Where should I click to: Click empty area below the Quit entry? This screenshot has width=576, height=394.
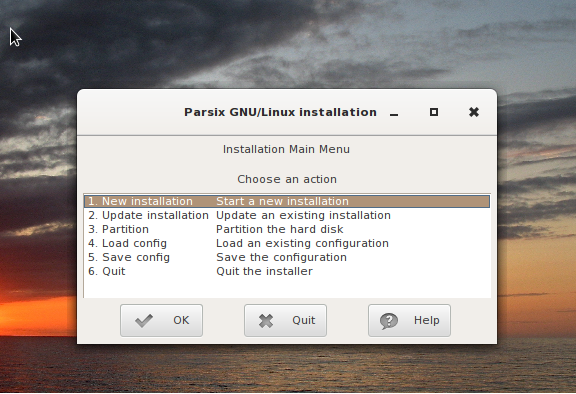[287, 288]
